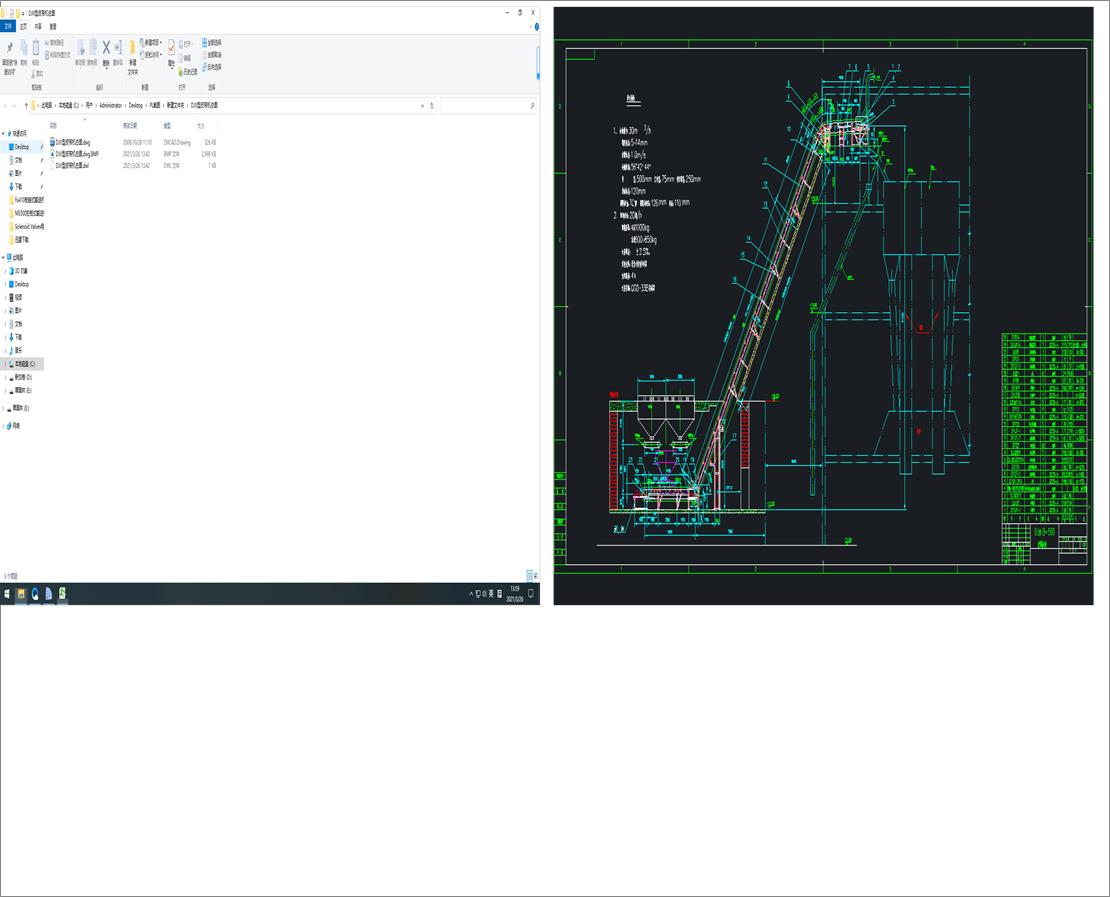The height and width of the screenshot is (897, 1110).
Task: Click the Move To ribbon icon
Action: coord(80,49)
